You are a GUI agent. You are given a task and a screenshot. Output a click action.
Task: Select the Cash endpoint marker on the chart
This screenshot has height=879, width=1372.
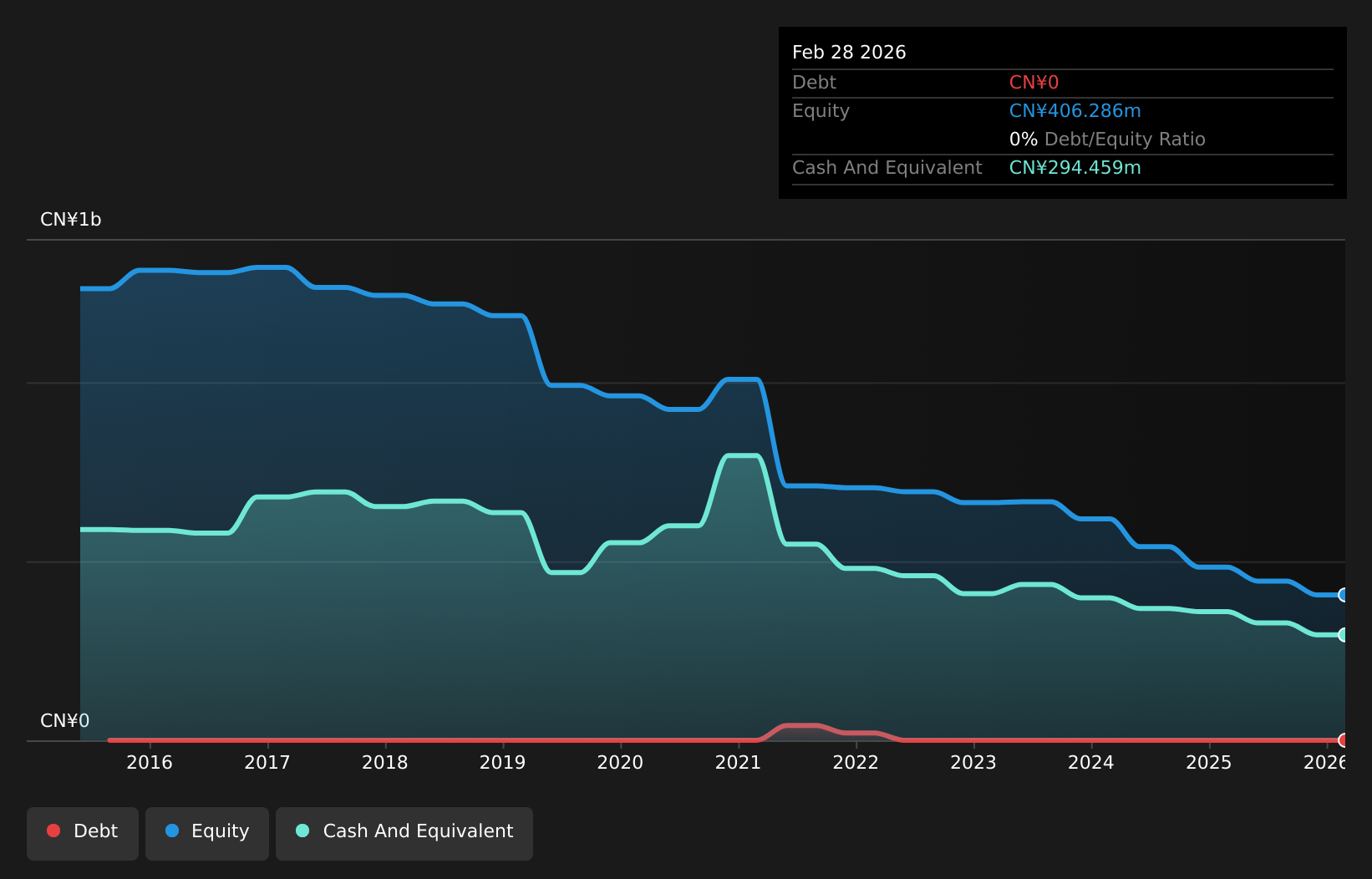(x=1344, y=635)
